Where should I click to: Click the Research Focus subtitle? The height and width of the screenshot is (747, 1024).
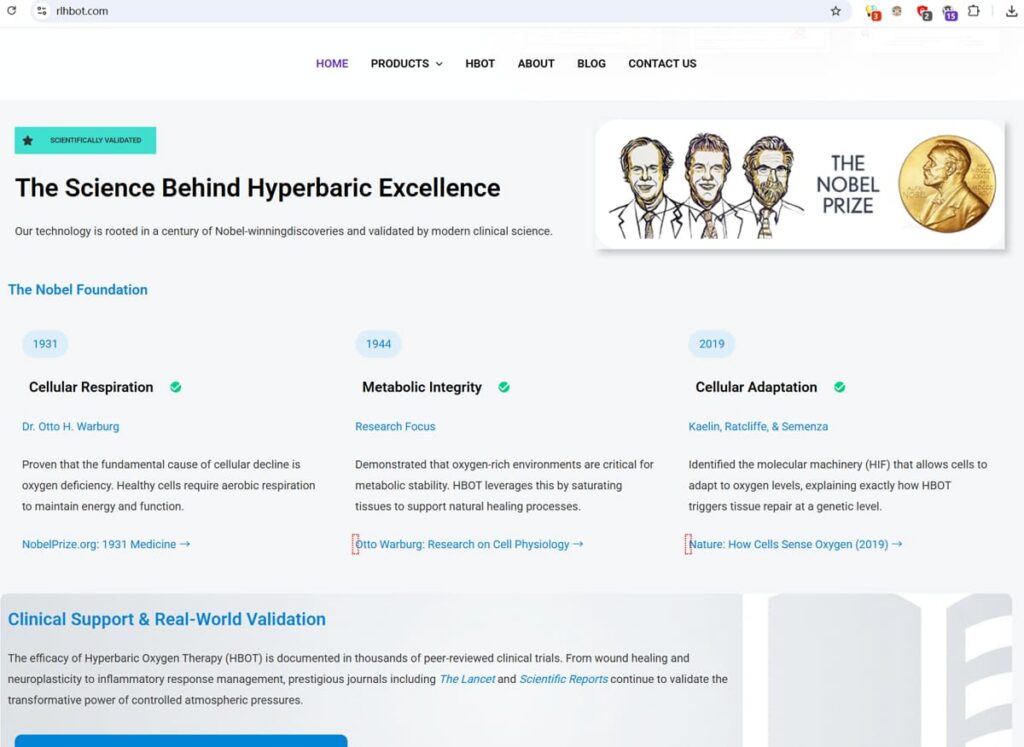point(395,426)
